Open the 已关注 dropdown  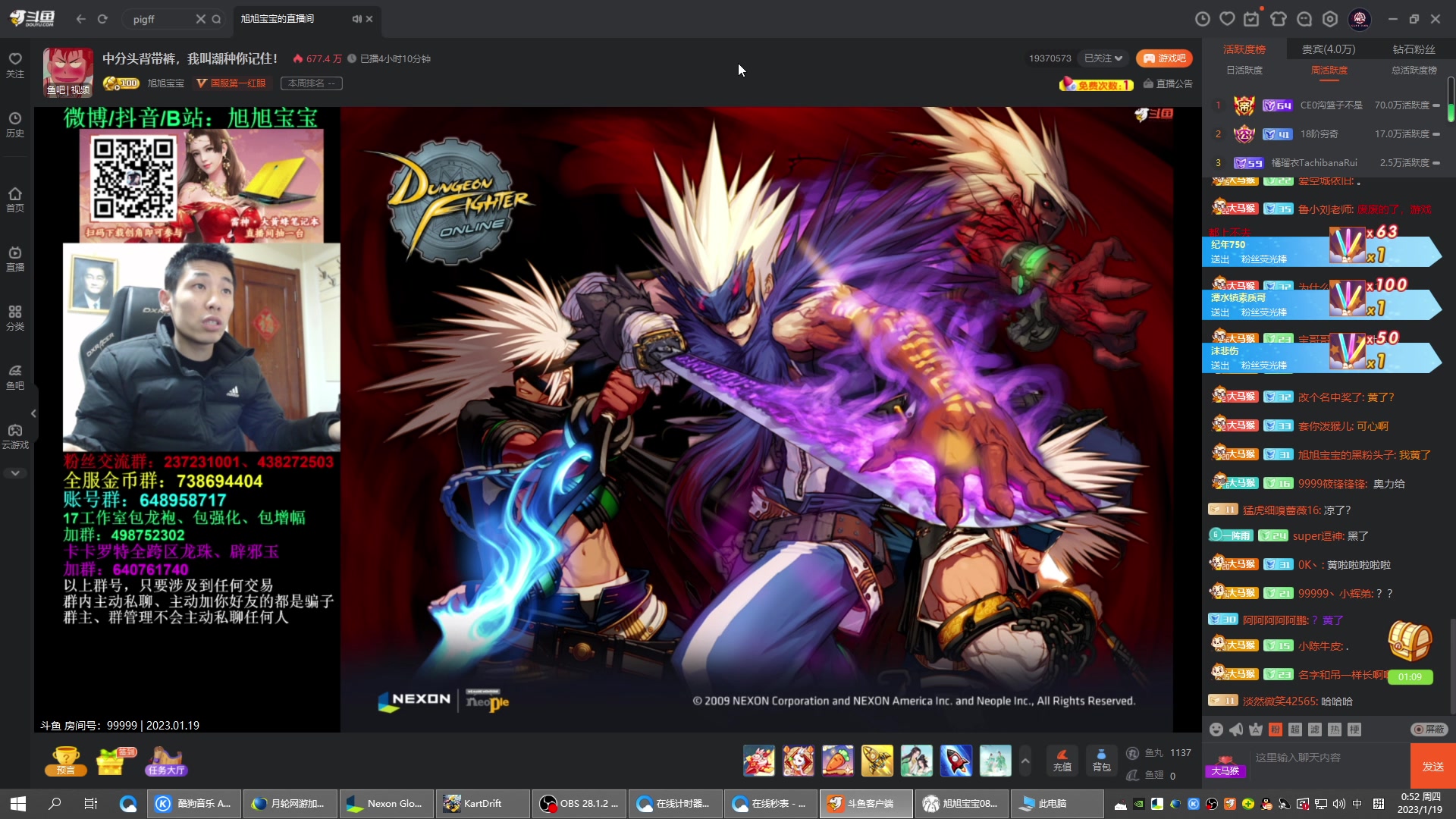1103,58
